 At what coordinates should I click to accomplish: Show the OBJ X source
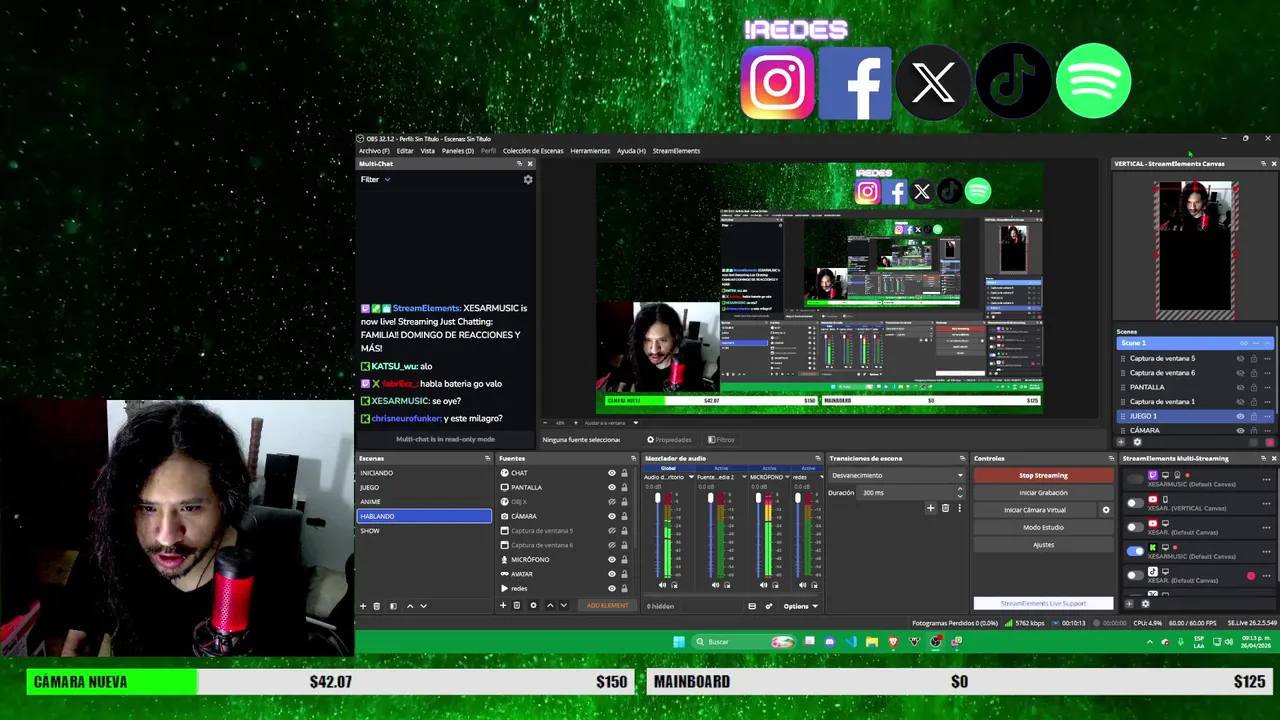click(612, 502)
